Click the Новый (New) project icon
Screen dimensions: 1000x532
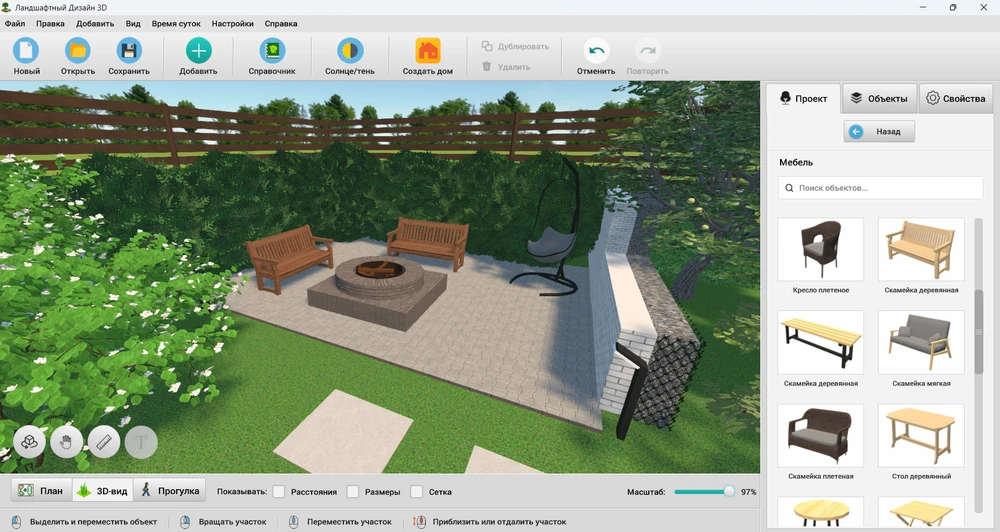click(26, 51)
